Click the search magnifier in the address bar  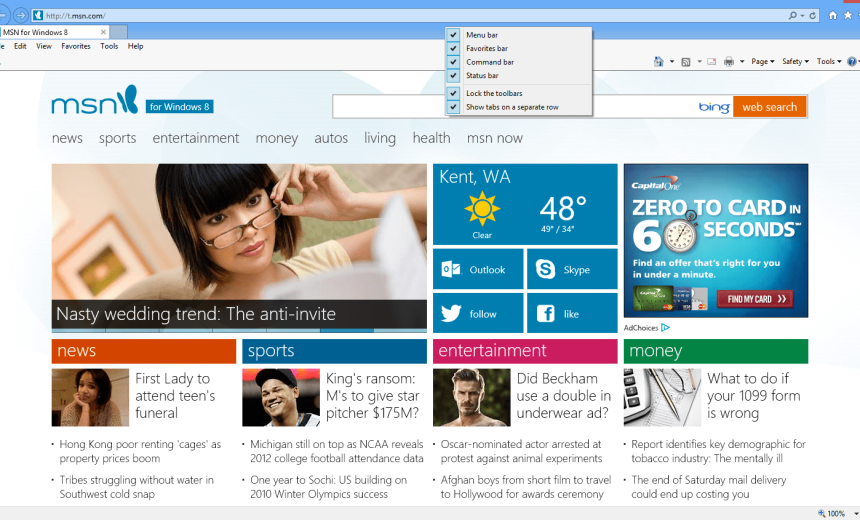(x=793, y=15)
